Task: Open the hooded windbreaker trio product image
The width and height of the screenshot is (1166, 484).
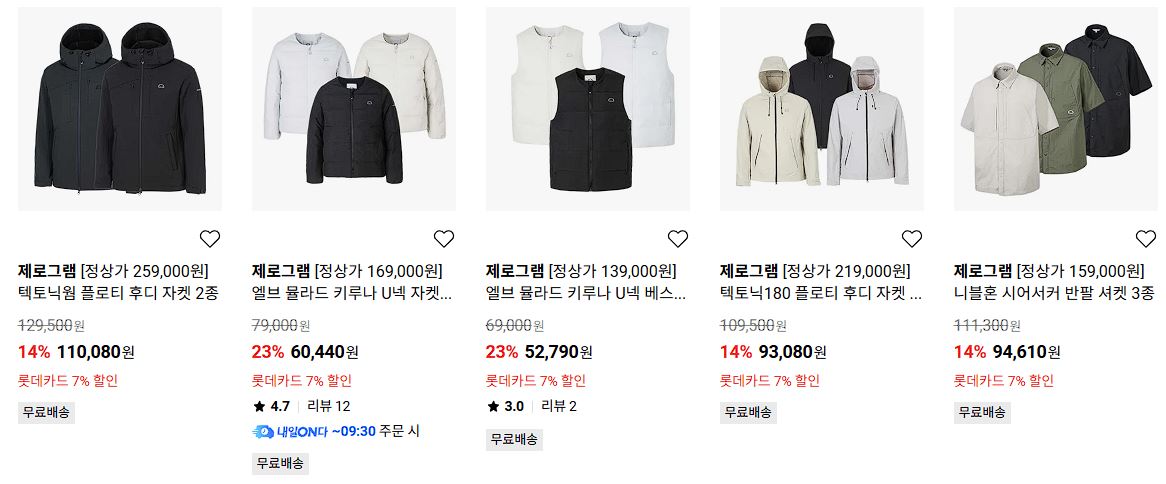Action: point(822,109)
